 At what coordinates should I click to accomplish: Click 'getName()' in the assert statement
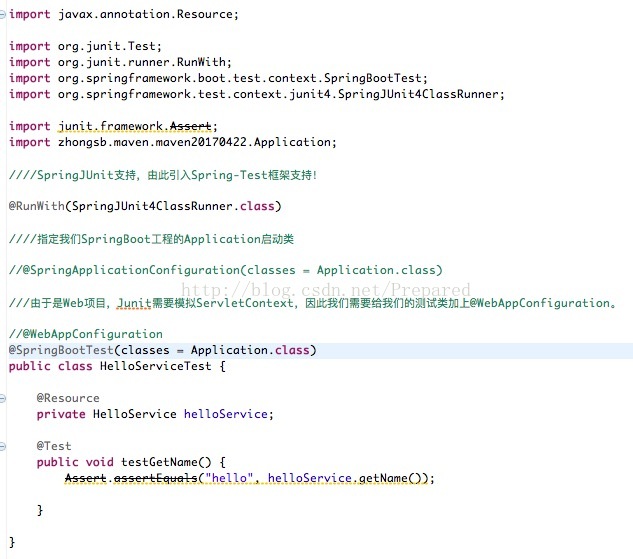pyautogui.click(x=390, y=478)
